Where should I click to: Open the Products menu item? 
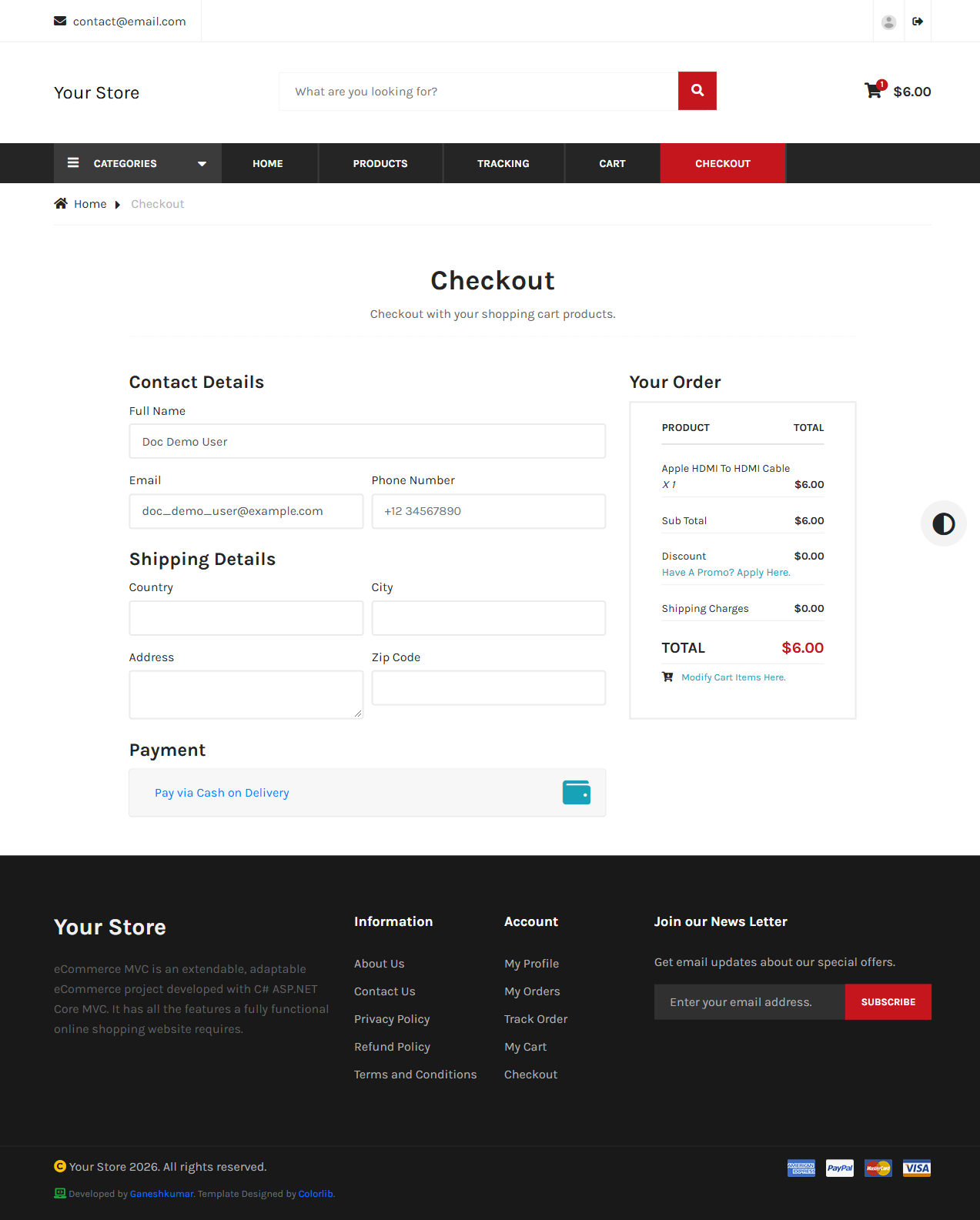point(380,163)
